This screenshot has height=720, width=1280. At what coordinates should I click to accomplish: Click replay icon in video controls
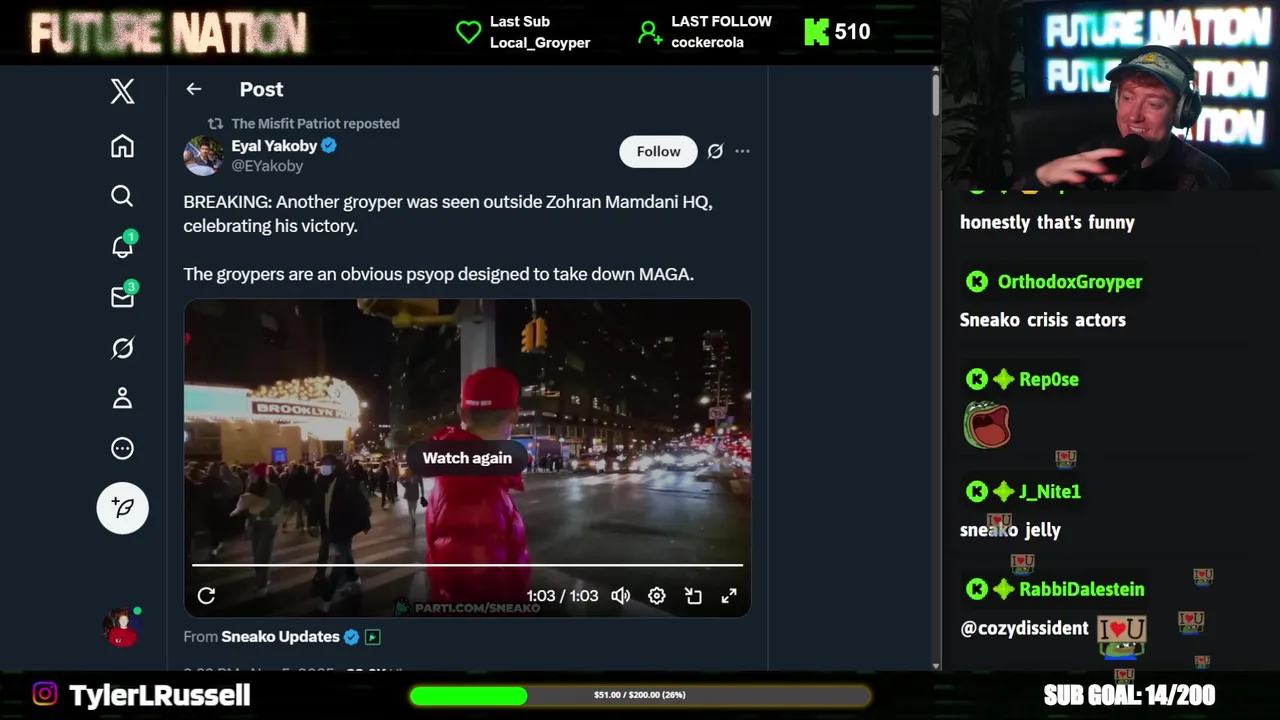[206, 596]
